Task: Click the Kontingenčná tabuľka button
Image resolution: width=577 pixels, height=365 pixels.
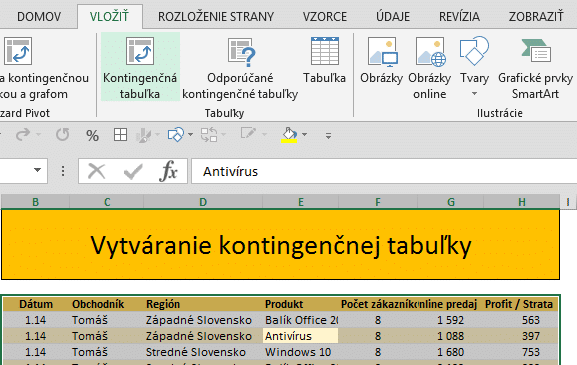Action: tap(140, 67)
